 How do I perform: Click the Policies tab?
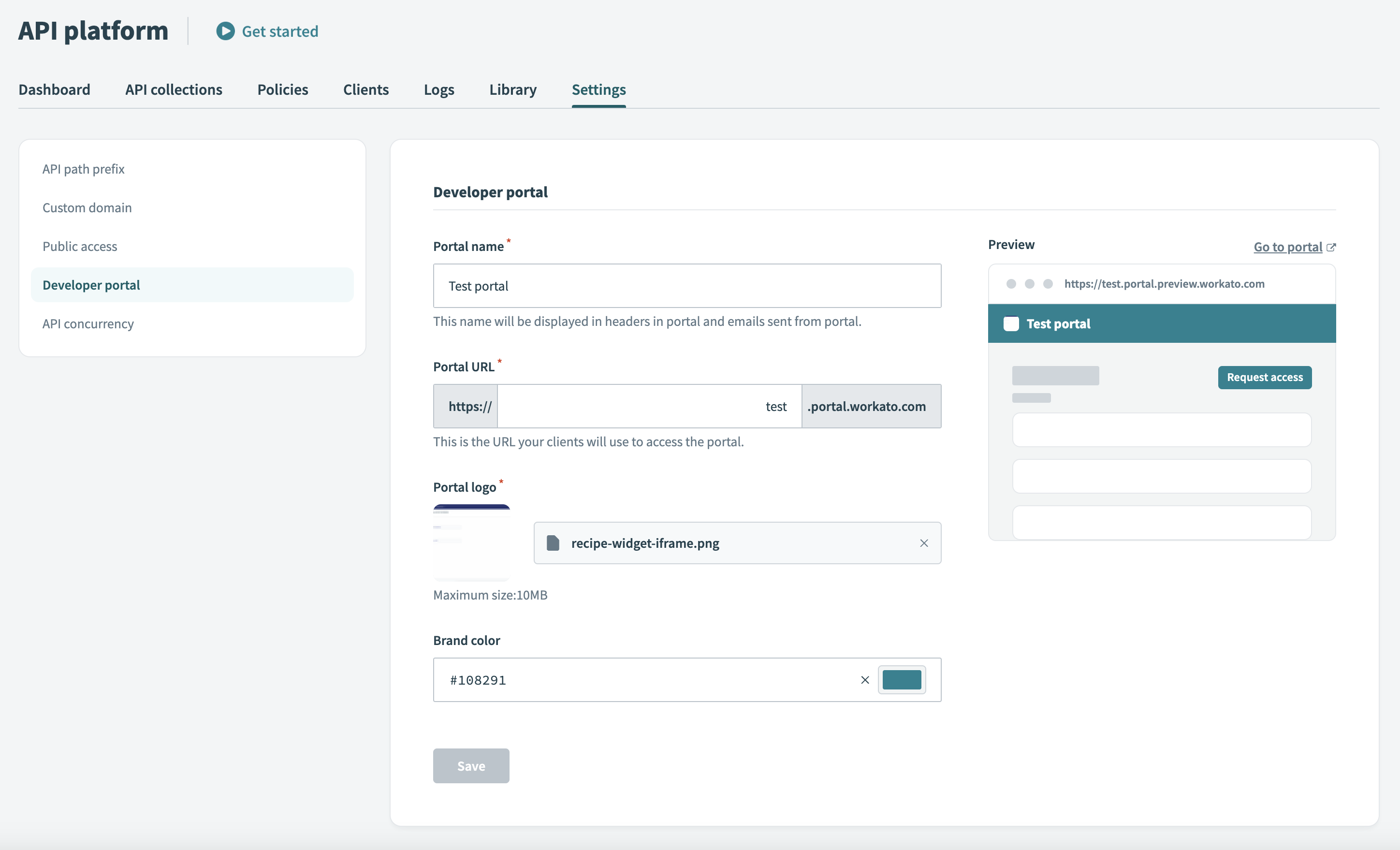pyautogui.click(x=282, y=89)
